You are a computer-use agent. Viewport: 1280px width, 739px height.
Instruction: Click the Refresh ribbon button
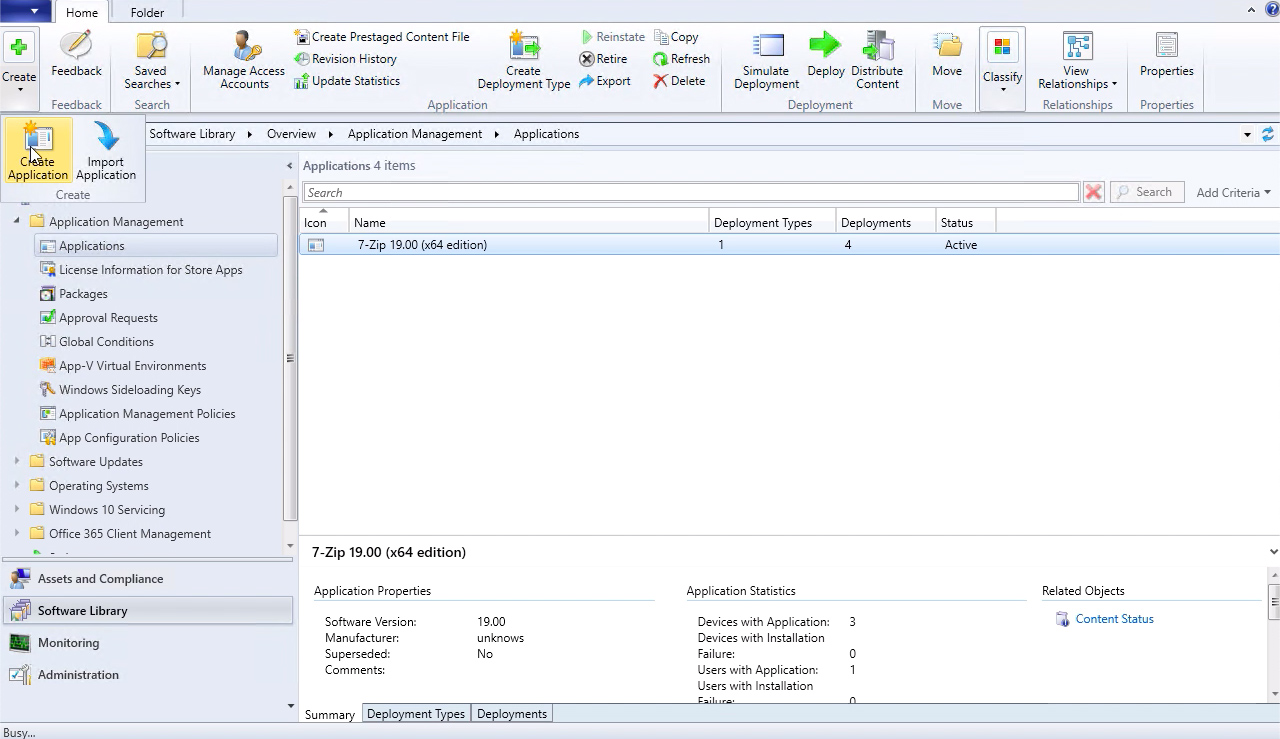click(x=681, y=59)
